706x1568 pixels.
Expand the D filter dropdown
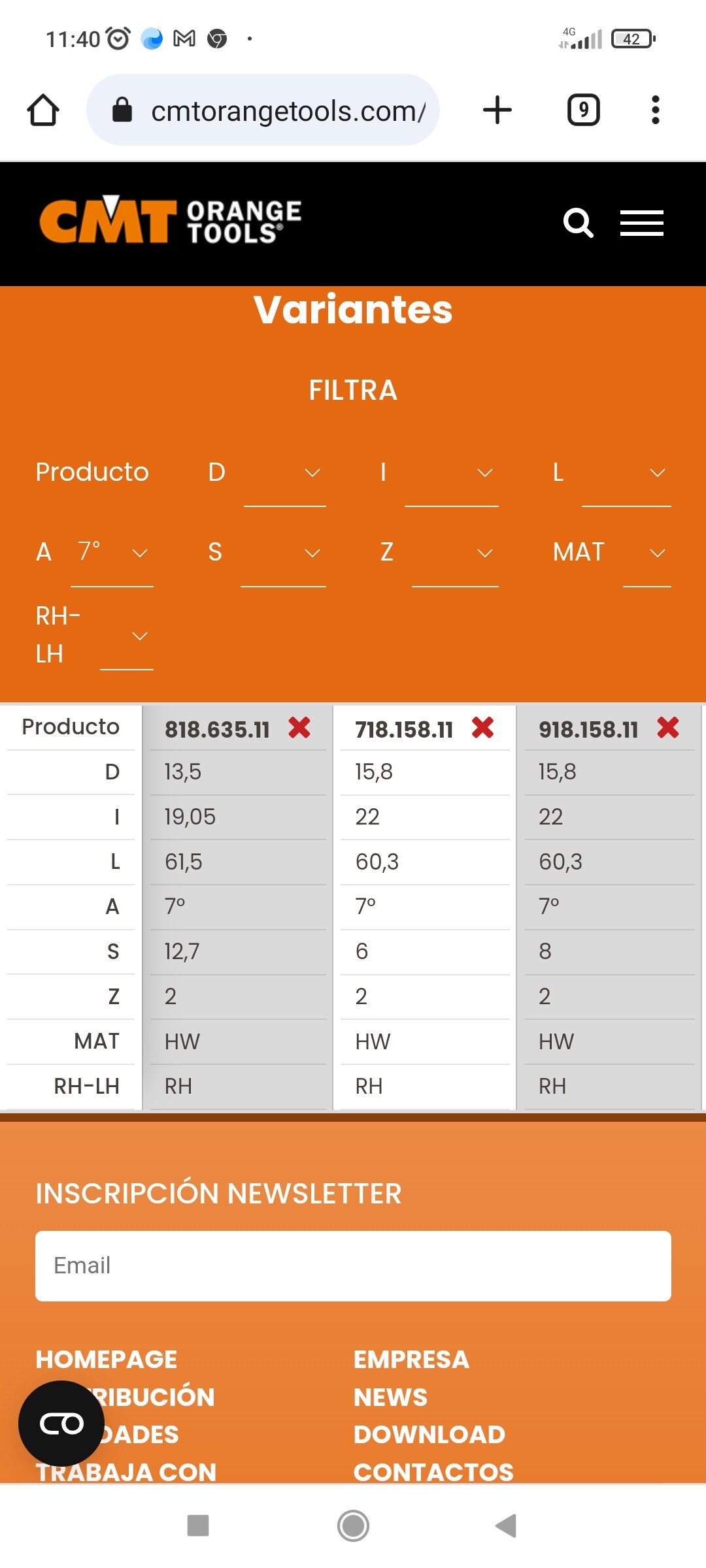coord(285,474)
